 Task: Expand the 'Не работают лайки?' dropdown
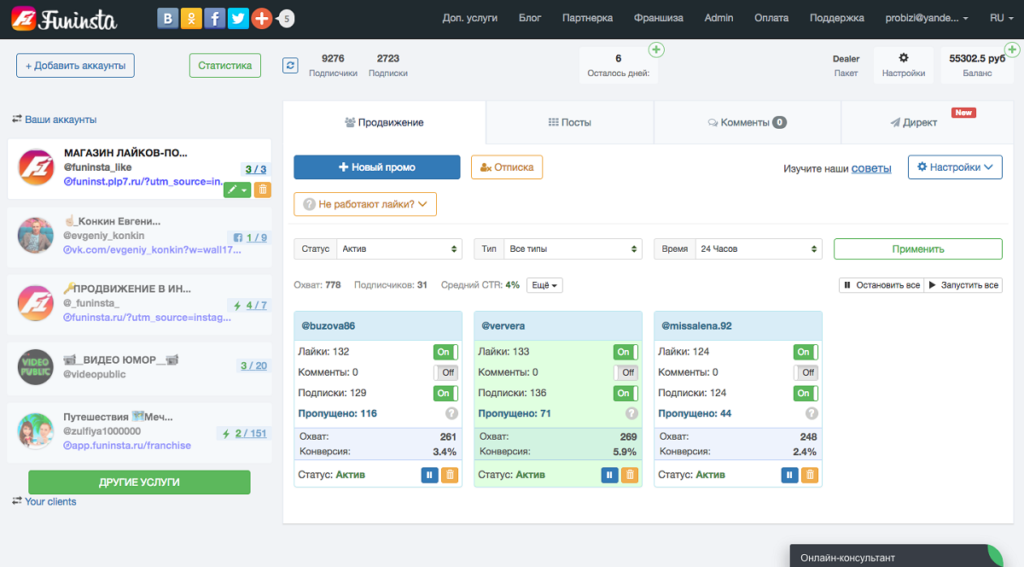(365, 205)
